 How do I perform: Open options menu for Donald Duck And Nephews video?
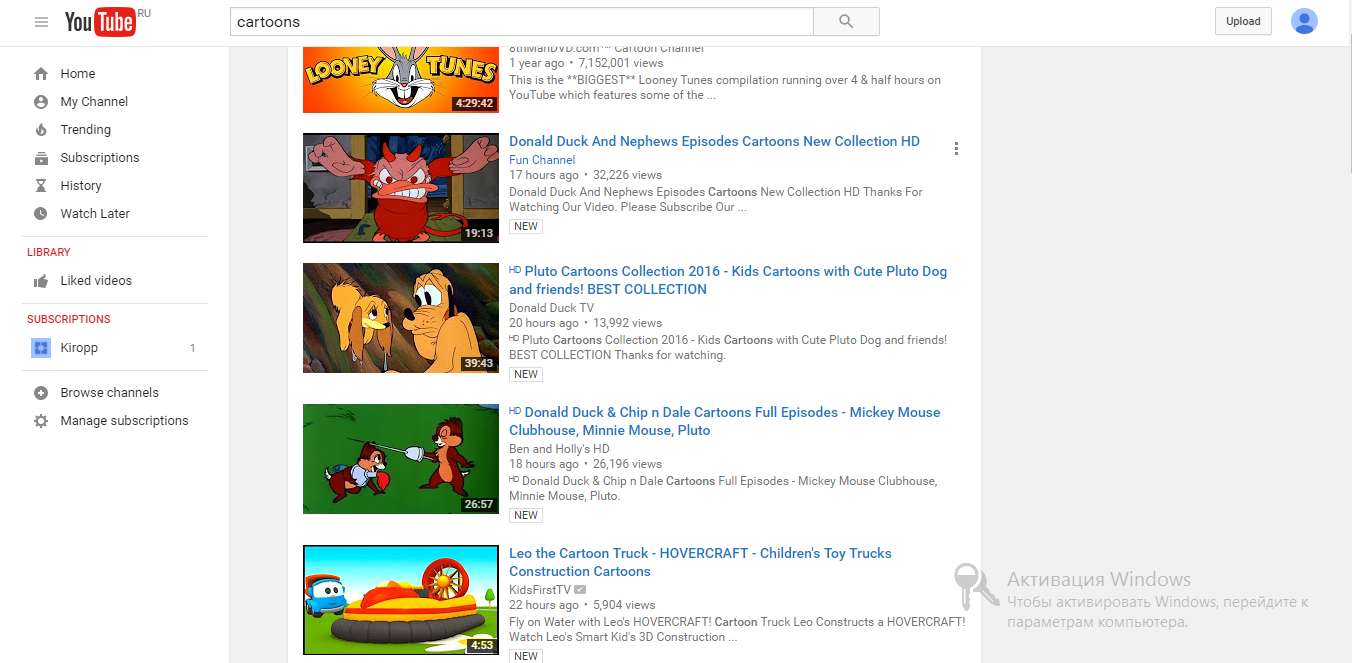[956, 149]
